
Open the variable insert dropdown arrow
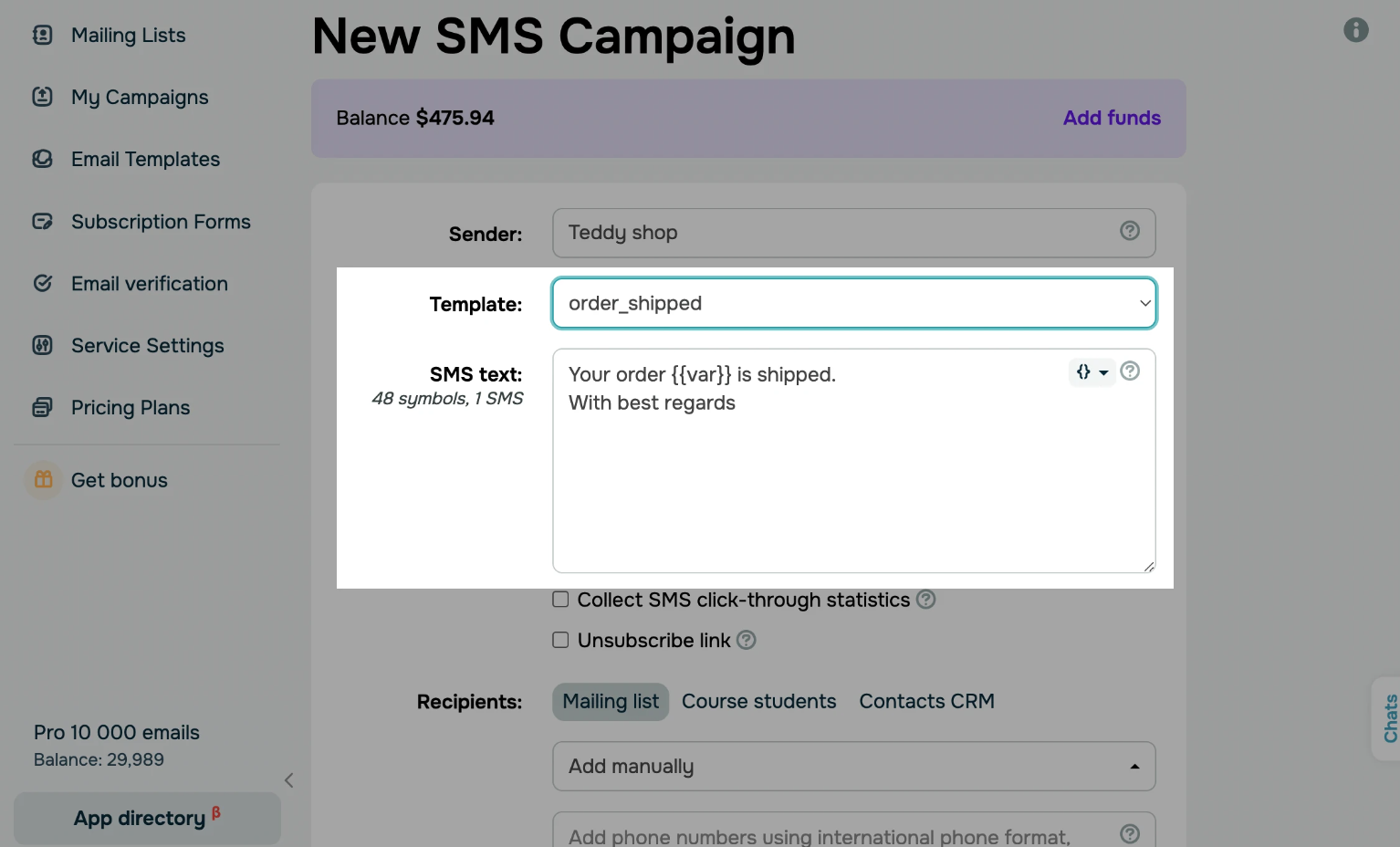(x=1103, y=372)
